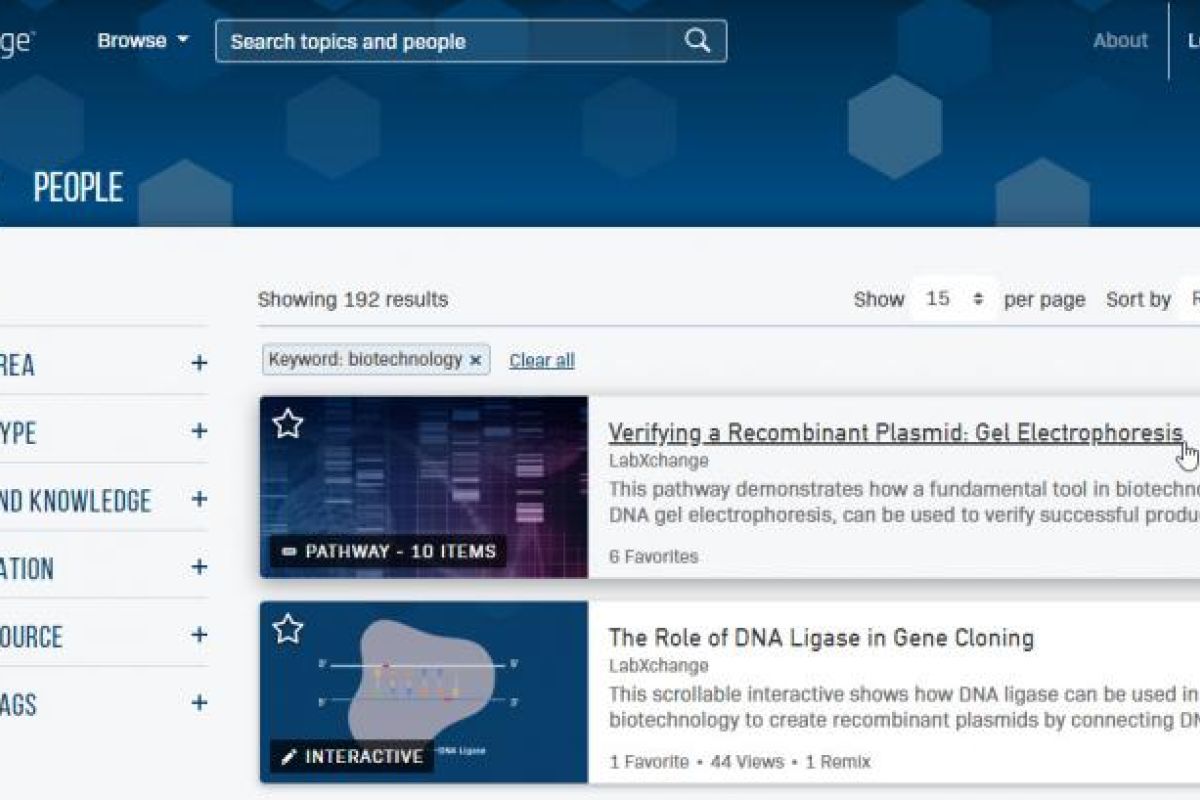
Task: Open the Browse dropdown menu
Action: (143, 41)
